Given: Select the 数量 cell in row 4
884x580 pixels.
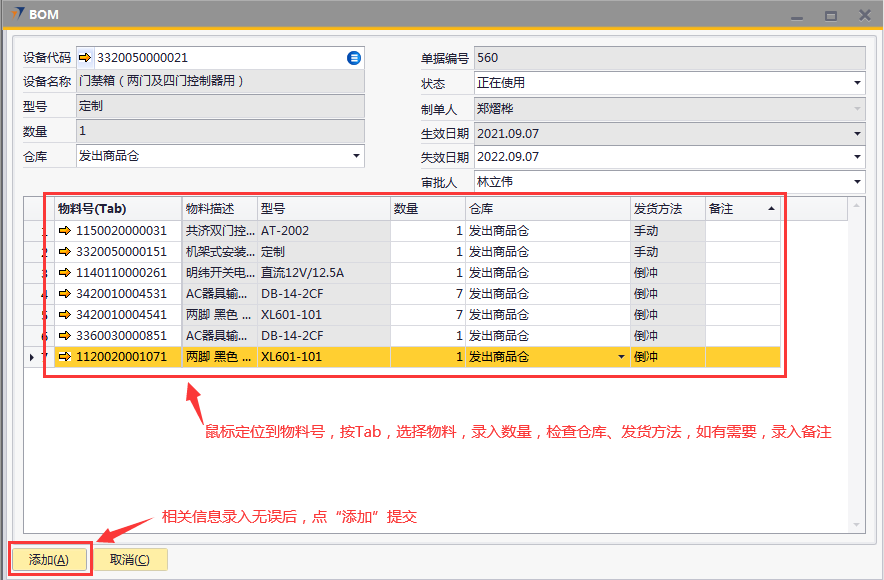Looking at the screenshot, I should tap(427, 294).
